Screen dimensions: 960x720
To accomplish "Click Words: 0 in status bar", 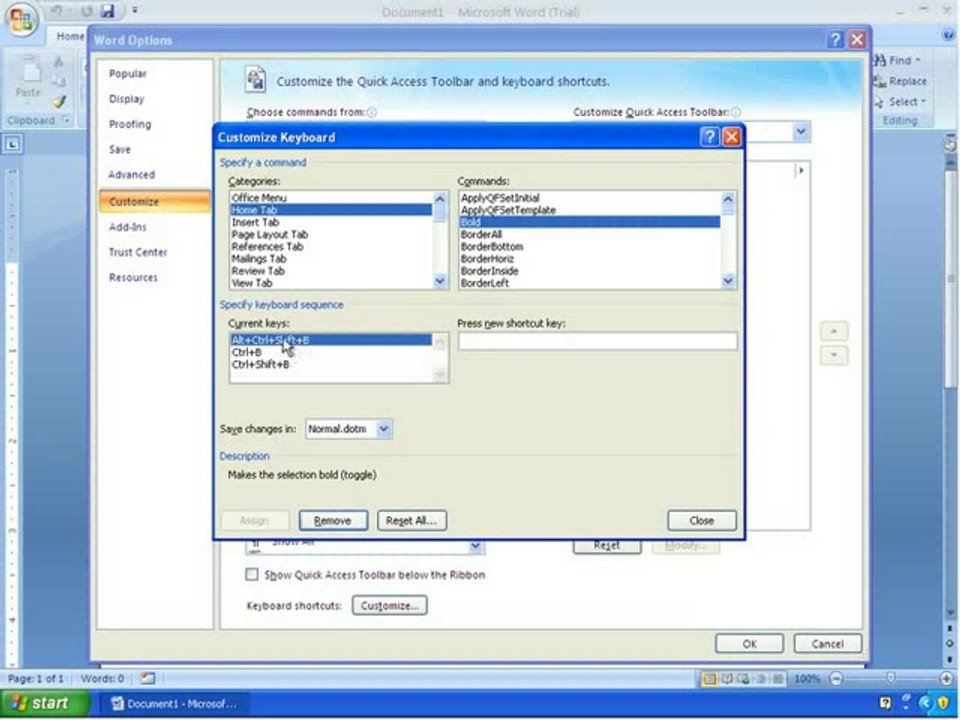I will (102, 678).
